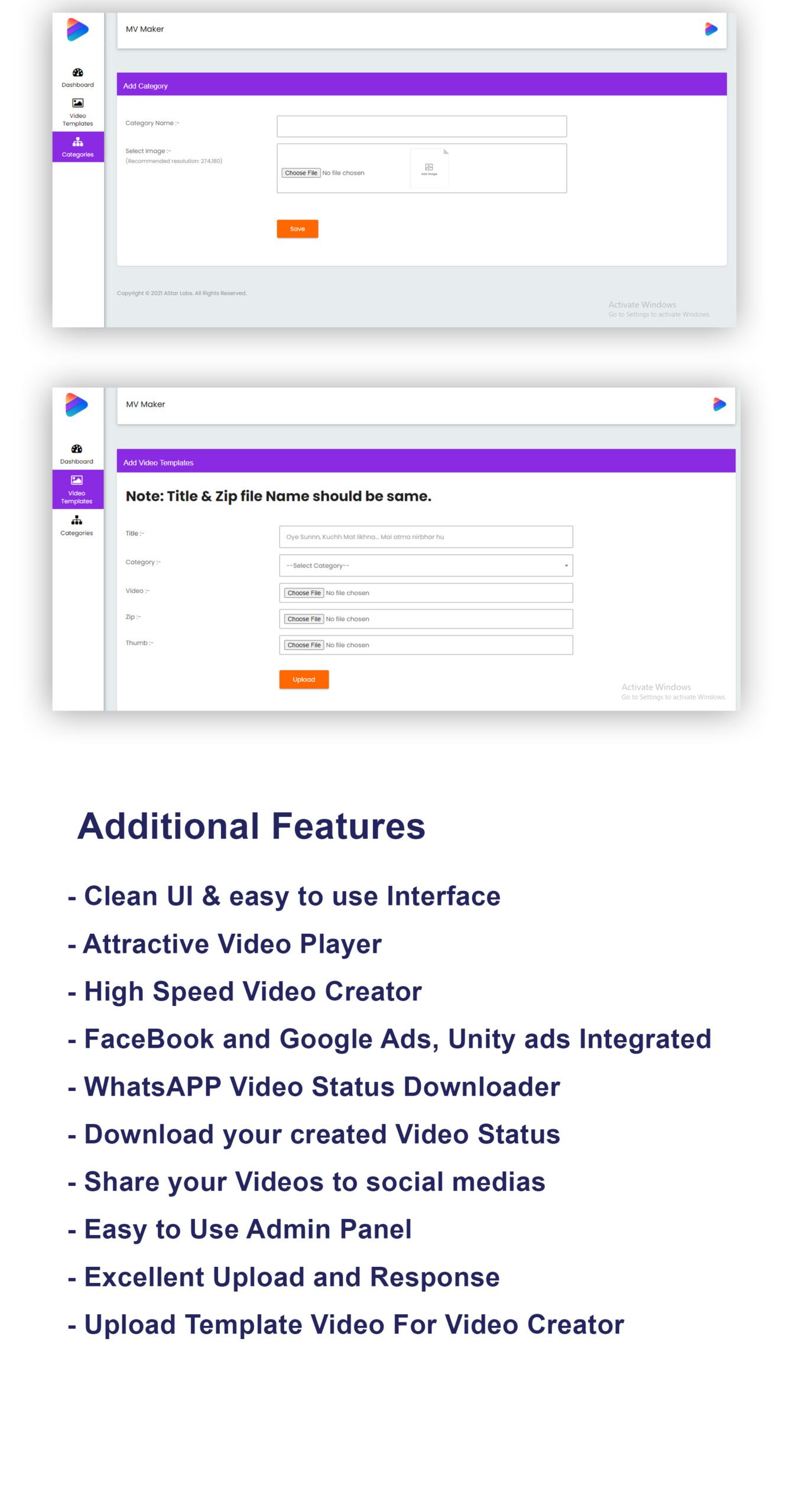Click the profile logo icon in Add Category header
The height and width of the screenshot is (1512, 793).
[711, 29]
